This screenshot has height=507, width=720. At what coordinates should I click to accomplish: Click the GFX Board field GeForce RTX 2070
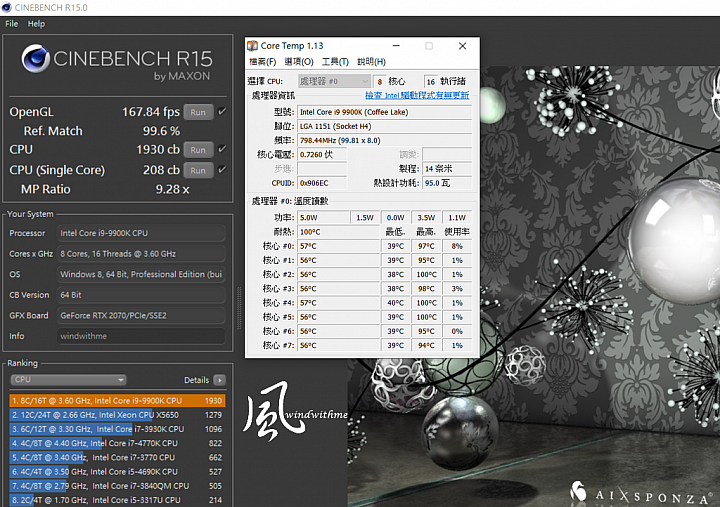coord(141,315)
